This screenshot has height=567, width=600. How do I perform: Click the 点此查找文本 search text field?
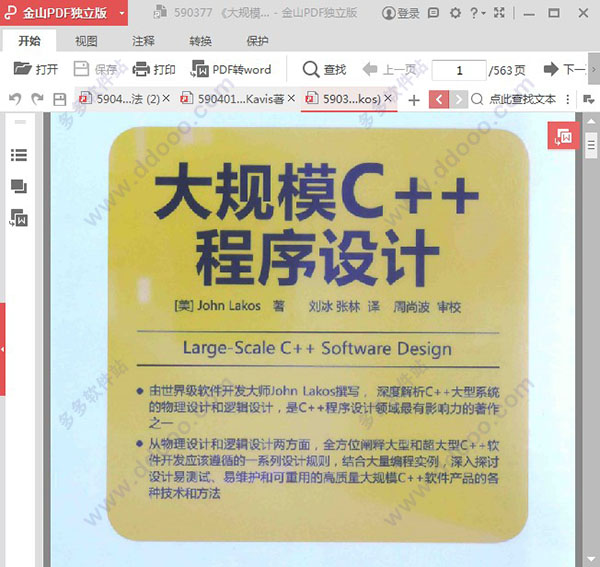522,99
